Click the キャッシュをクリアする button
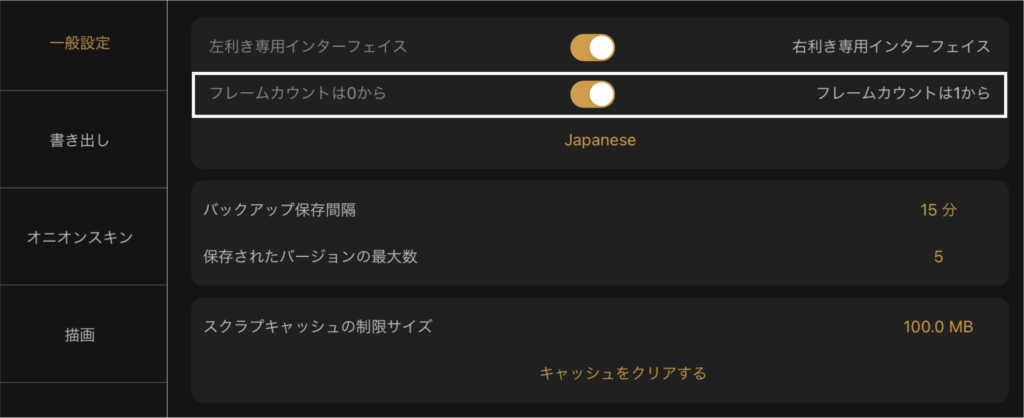The height and width of the screenshot is (418, 1024). click(623, 373)
